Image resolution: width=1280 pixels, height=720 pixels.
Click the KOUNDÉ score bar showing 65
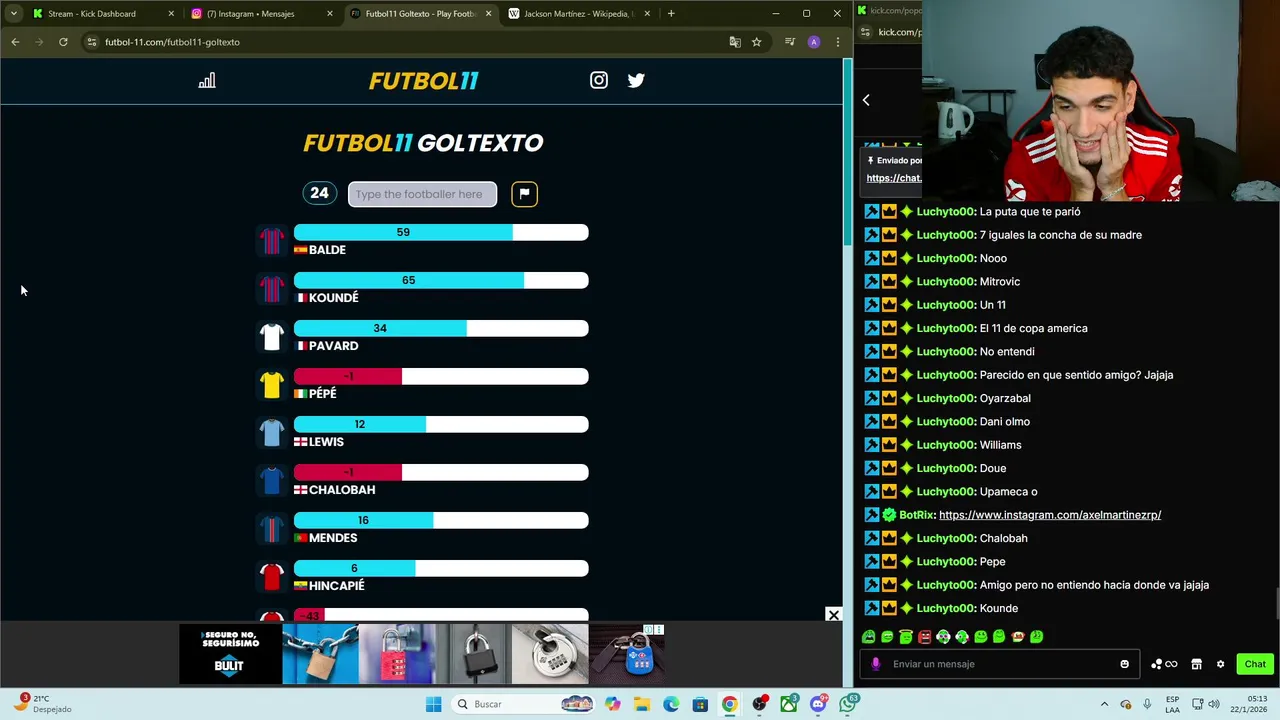(441, 280)
